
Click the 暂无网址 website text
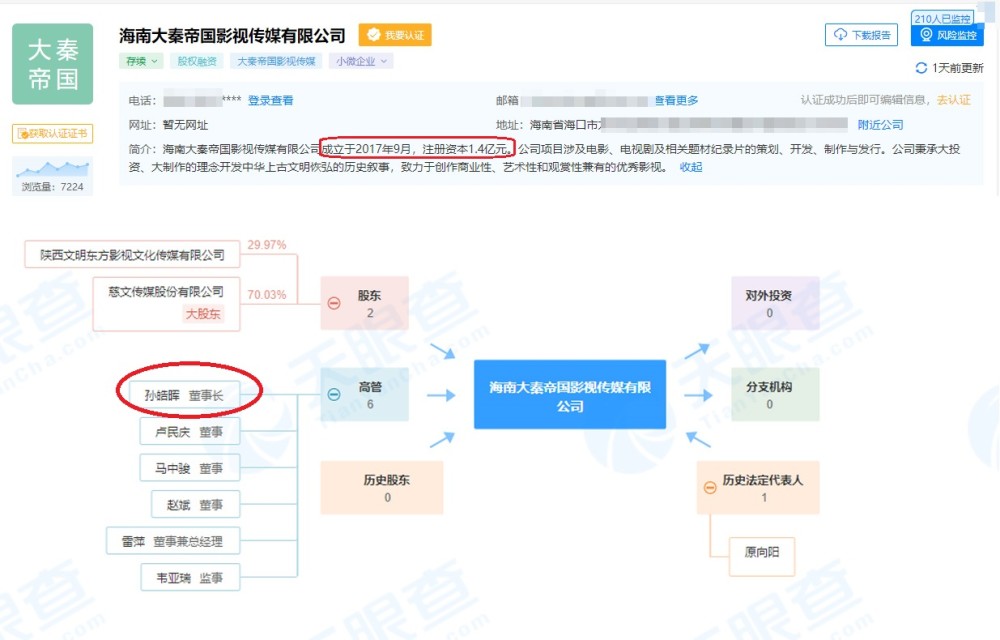(x=185, y=125)
